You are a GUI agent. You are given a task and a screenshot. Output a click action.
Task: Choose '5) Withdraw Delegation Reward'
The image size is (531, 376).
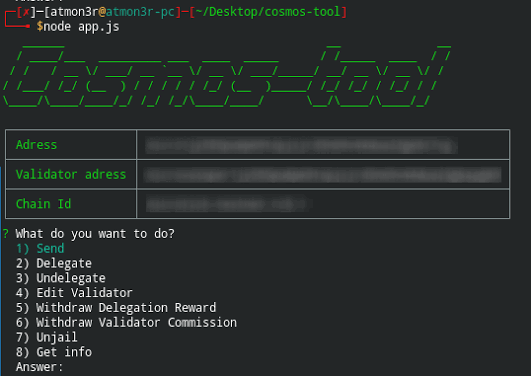coord(116,308)
